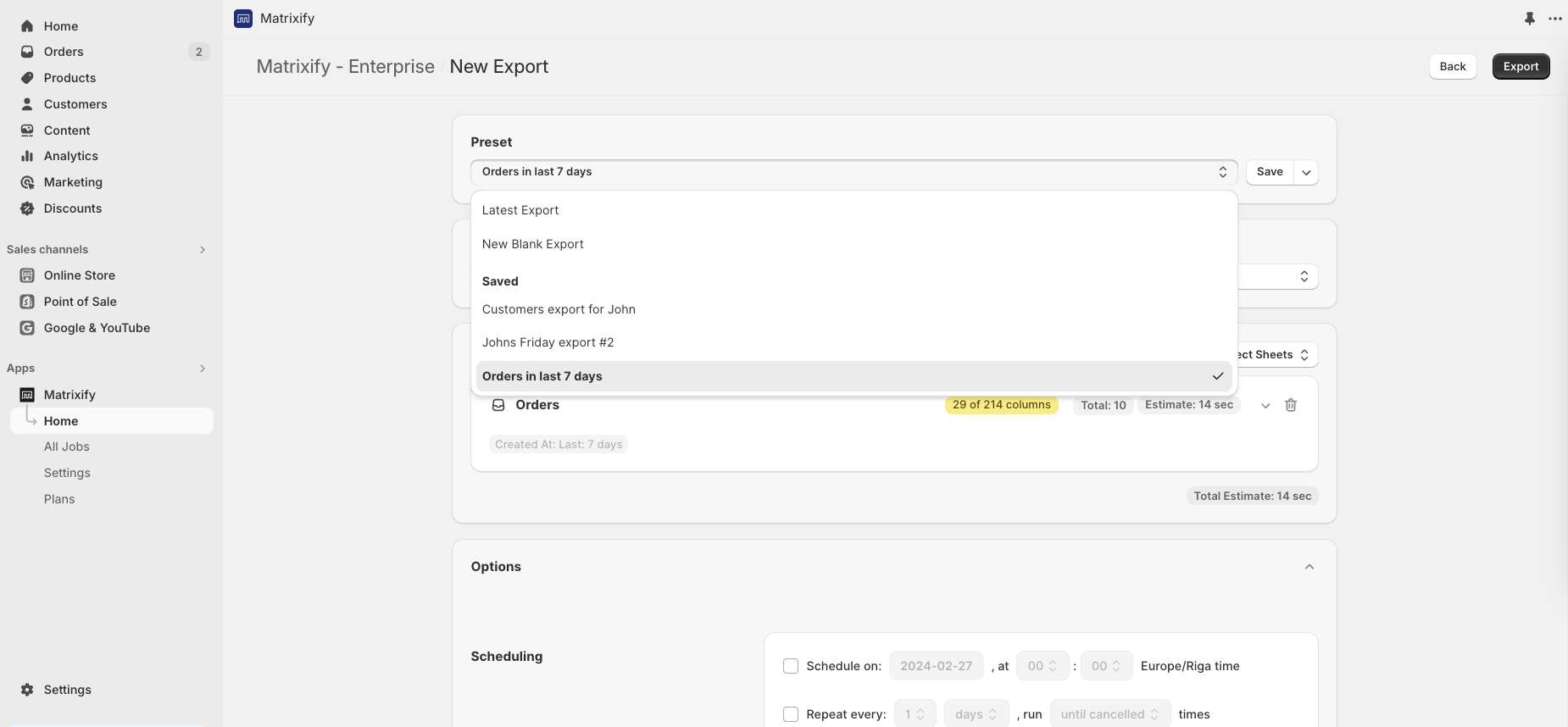Screen dimensions: 1568x727
Task: Enable the Repeat every checkbox
Action: [791, 714]
